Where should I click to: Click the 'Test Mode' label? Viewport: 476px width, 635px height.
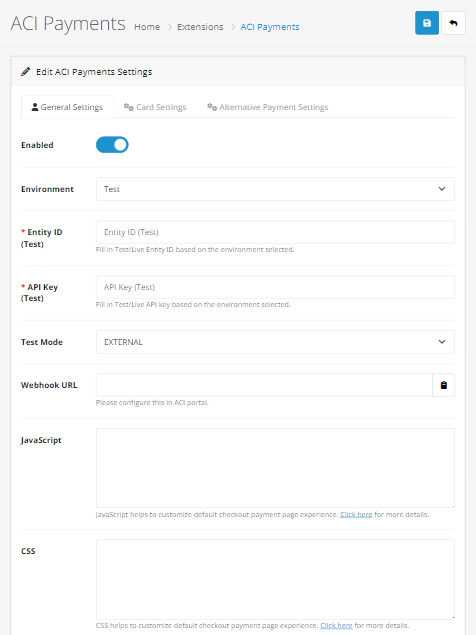coord(42,342)
